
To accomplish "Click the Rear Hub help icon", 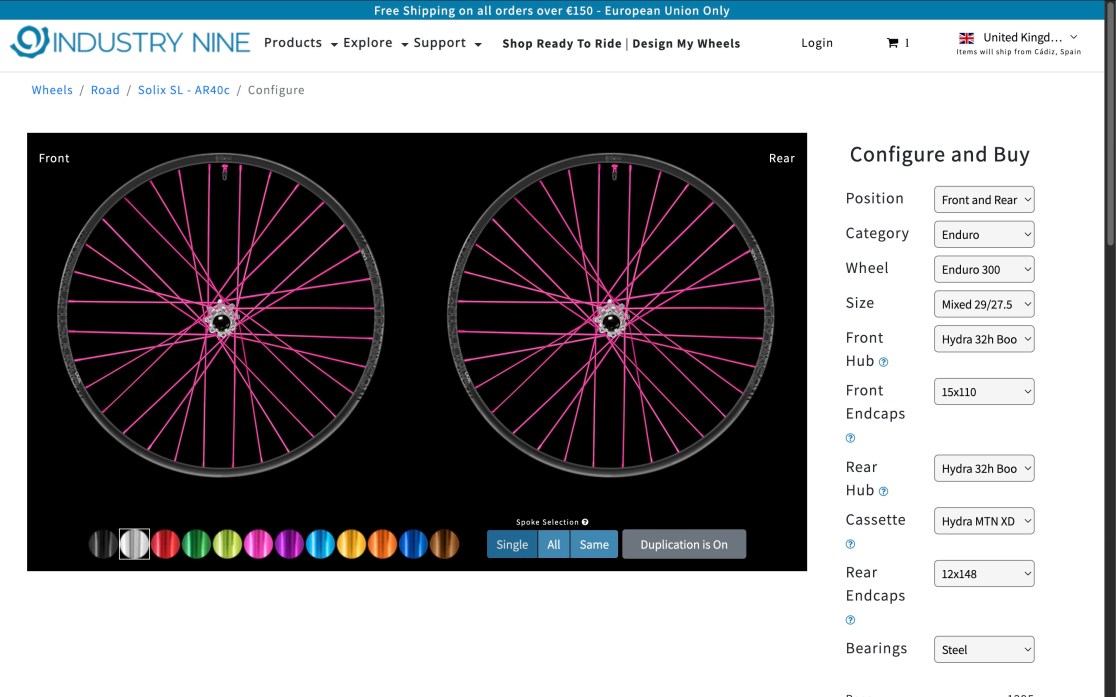I will [x=883, y=491].
